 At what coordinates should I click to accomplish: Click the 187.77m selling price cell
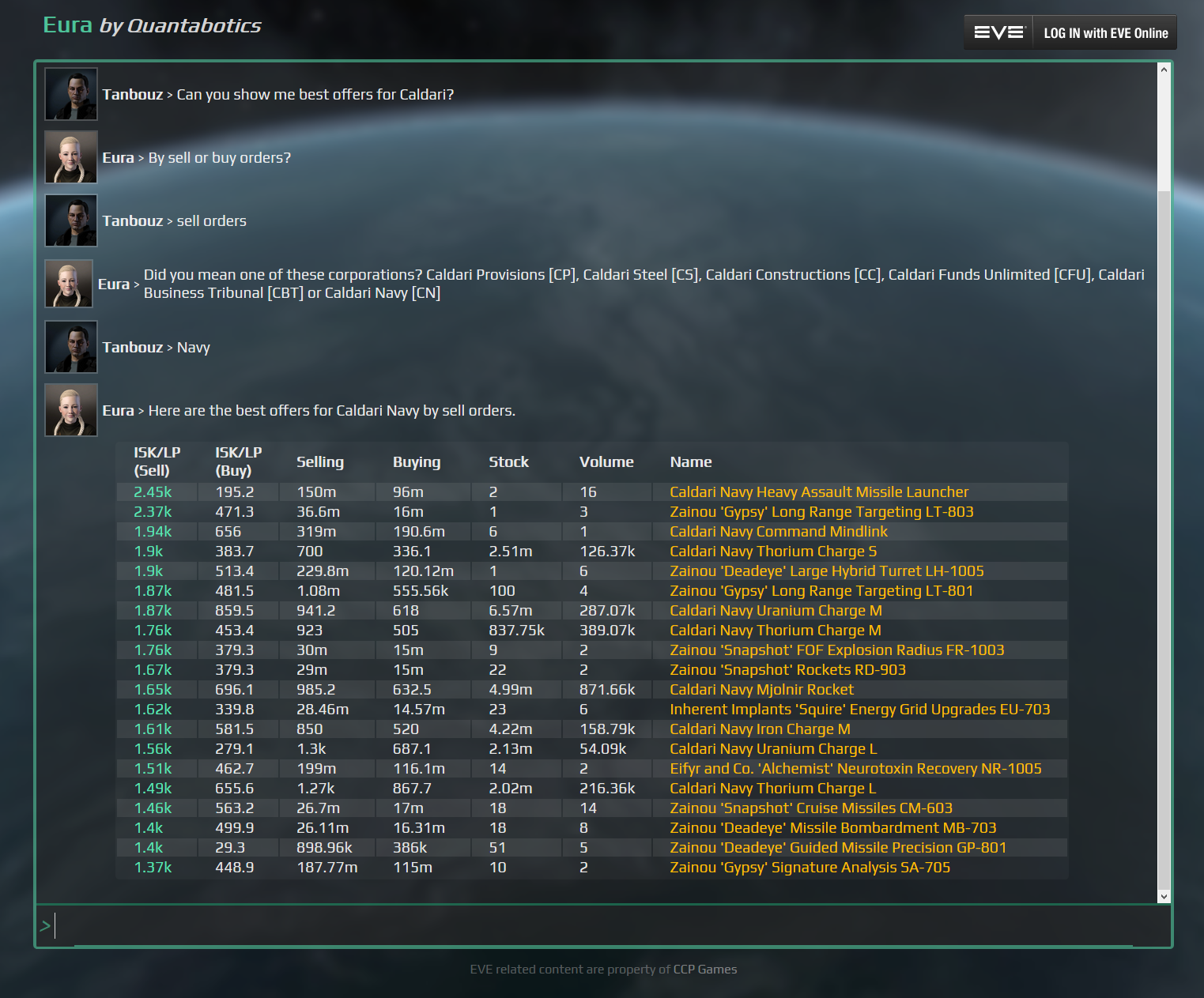tap(327, 867)
